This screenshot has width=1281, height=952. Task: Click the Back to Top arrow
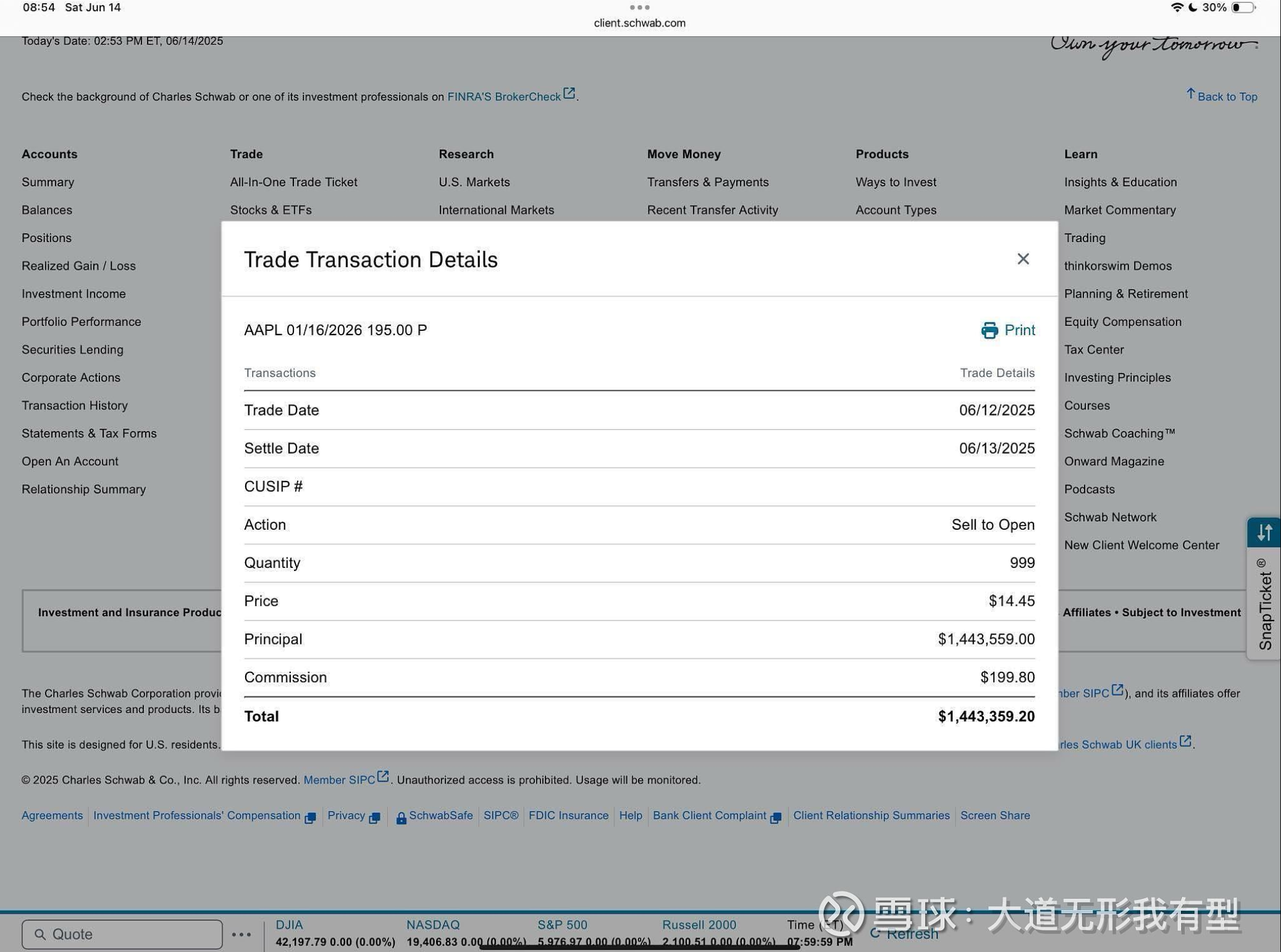coord(1190,94)
